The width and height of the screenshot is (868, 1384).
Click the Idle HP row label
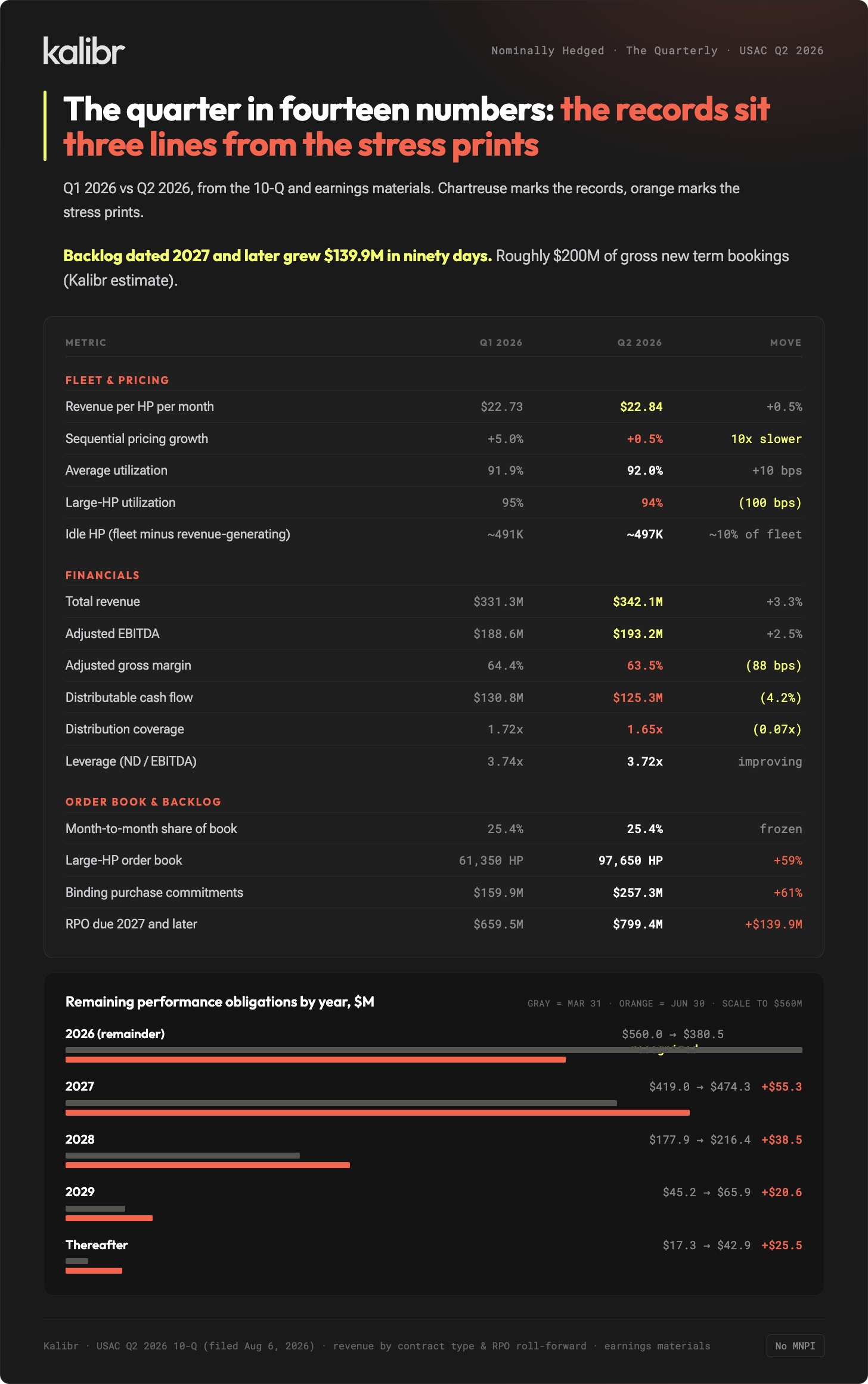(x=178, y=534)
